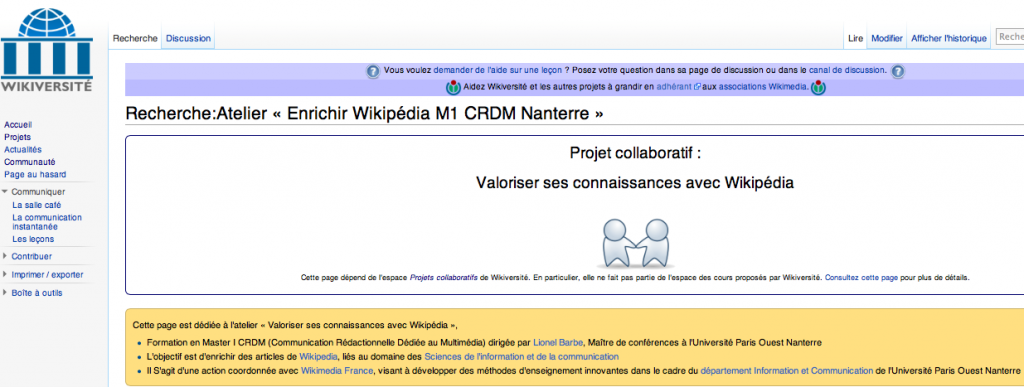Click the Wikimedia logo after 'associations Wikimedia'
Screen dimensions: 1024x387
tap(818, 87)
